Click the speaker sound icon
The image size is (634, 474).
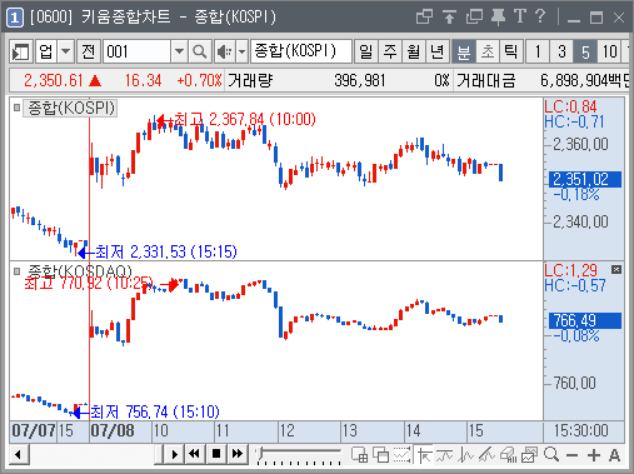(225, 51)
